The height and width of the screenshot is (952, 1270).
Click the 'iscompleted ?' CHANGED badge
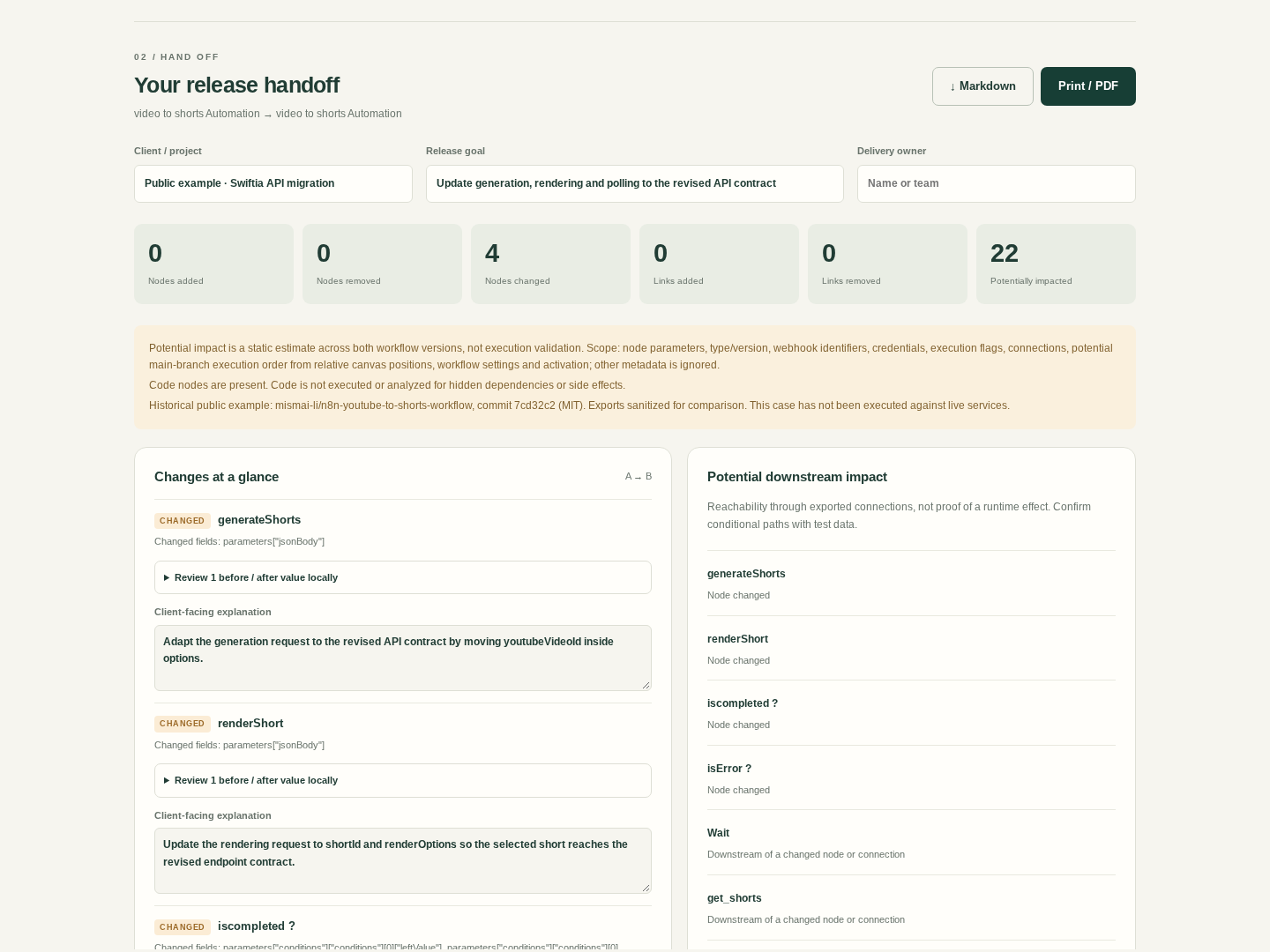point(183,927)
